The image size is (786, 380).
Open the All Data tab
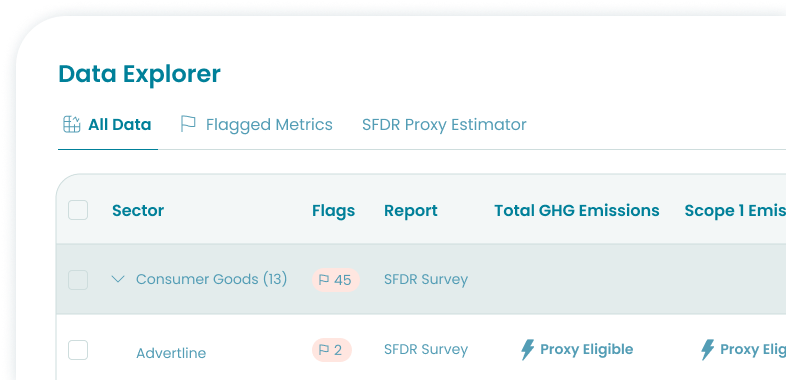(x=107, y=124)
